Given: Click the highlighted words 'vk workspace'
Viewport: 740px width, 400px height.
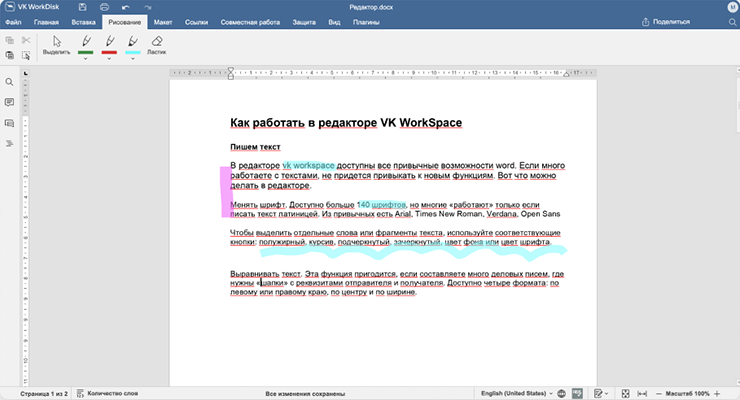Looking at the screenshot, I should (309, 166).
